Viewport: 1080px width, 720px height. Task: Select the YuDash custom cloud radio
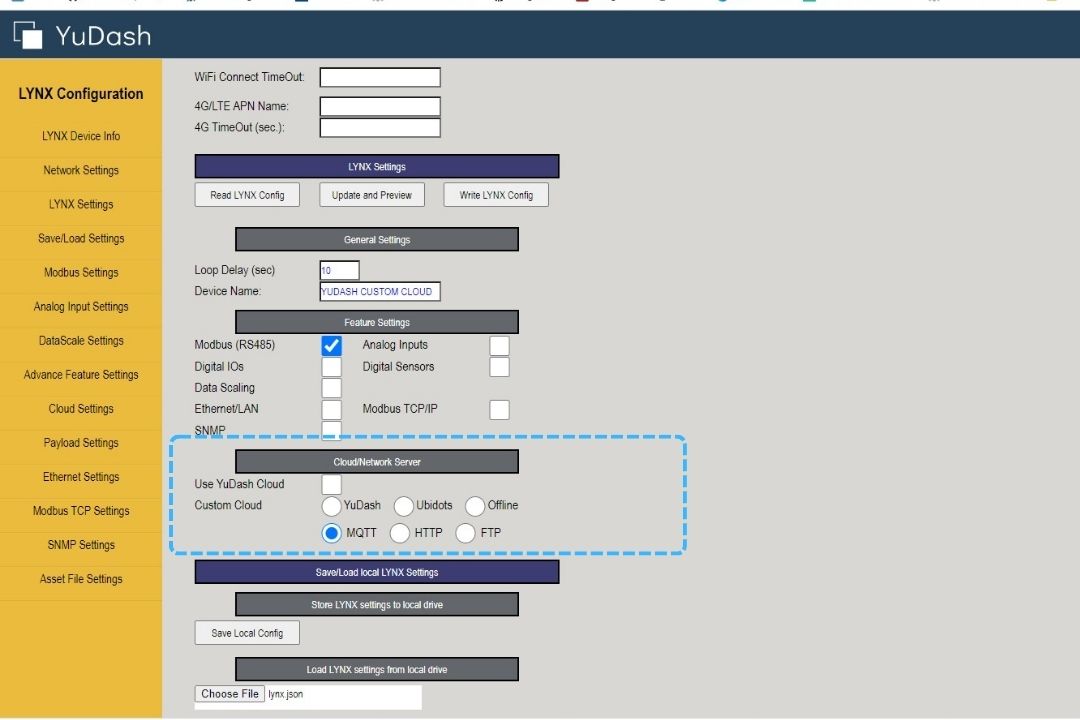coord(331,506)
